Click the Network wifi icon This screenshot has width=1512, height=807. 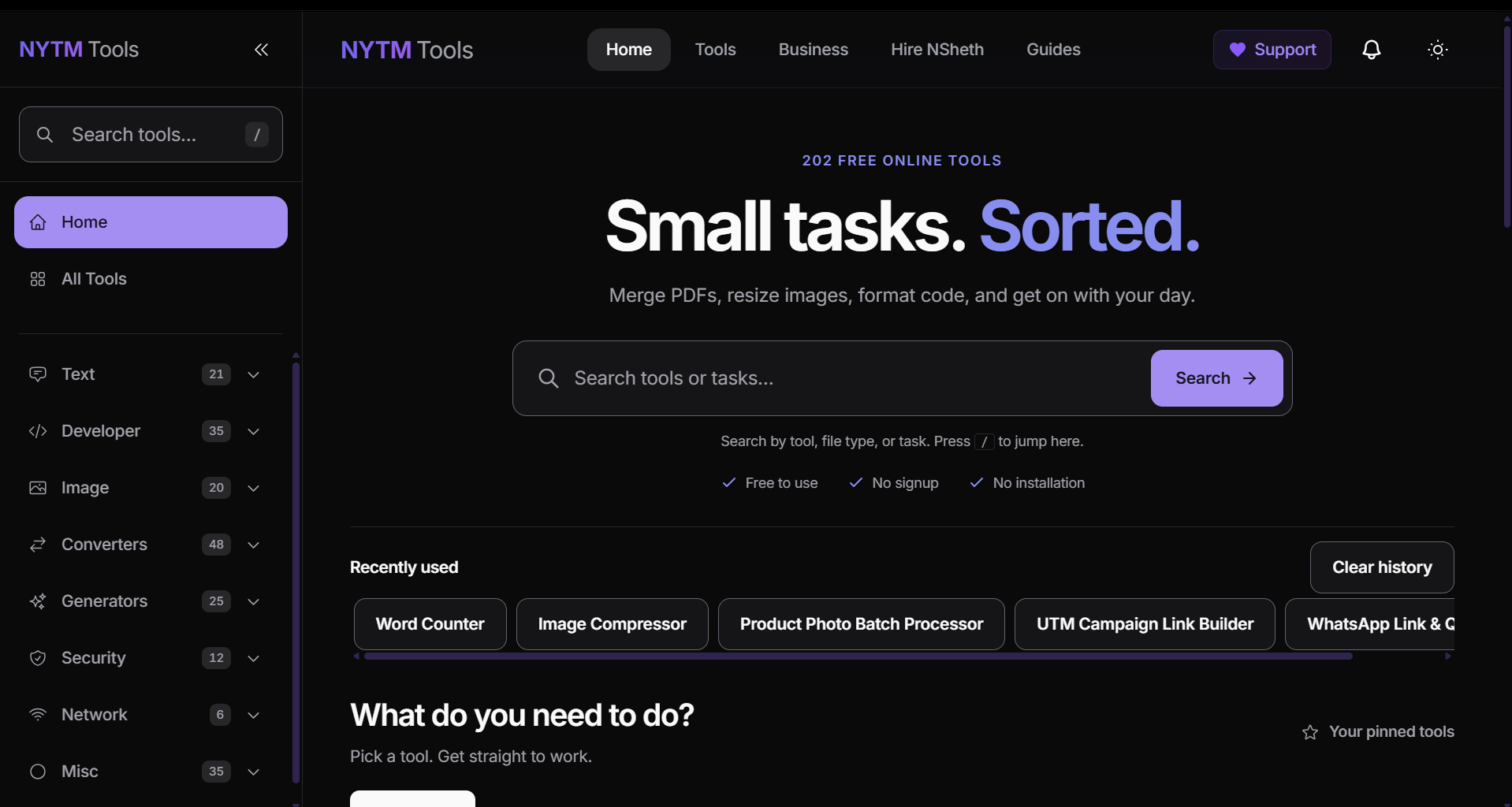(x=38, y=715)
